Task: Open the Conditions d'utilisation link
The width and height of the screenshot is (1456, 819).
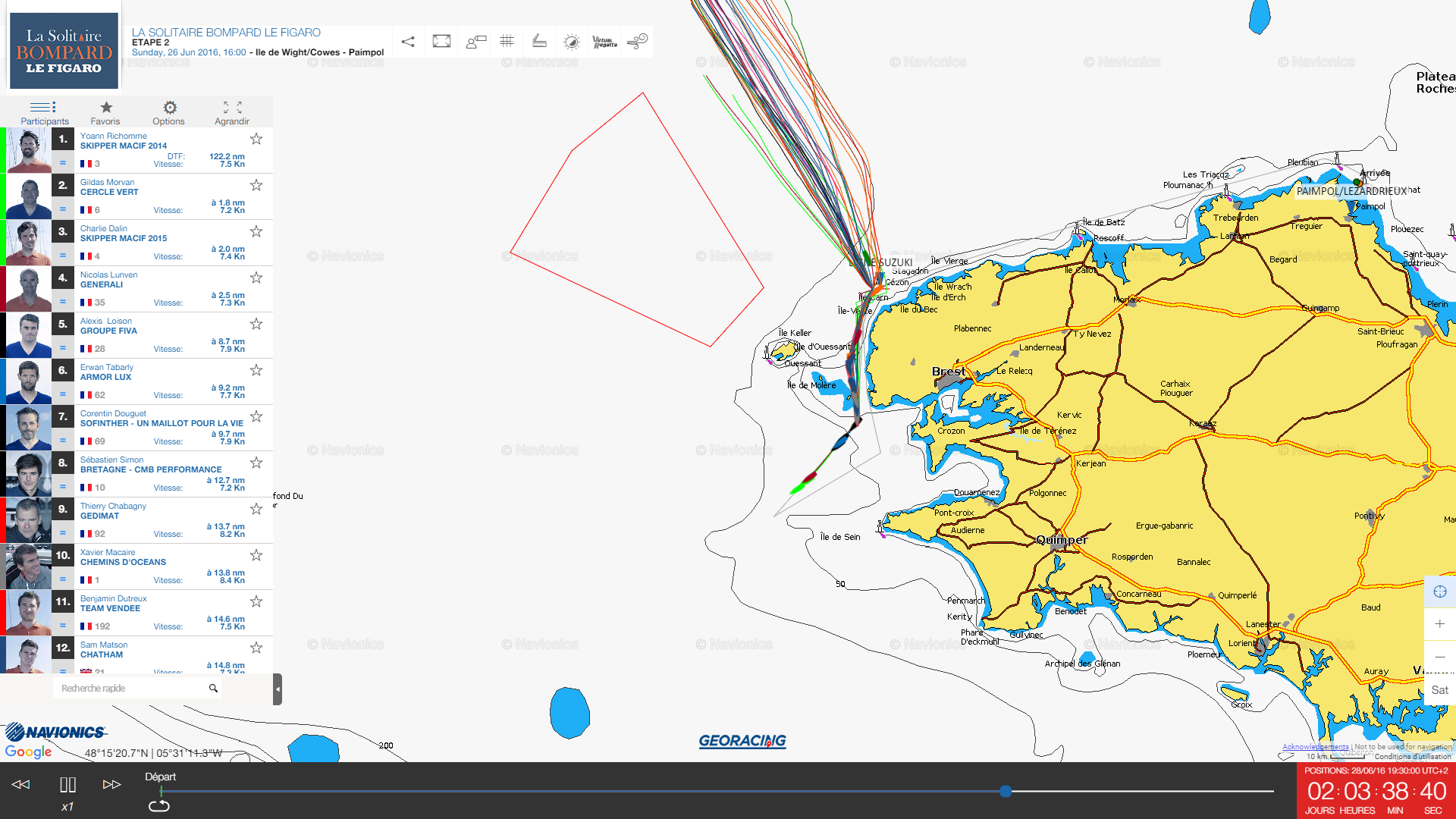Action: [1413, 757]
